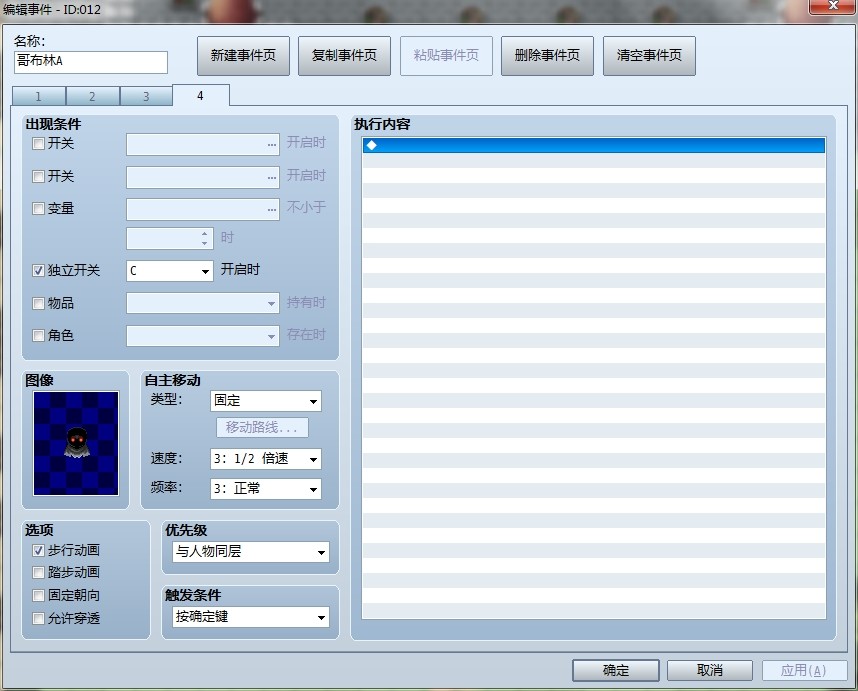Image resolution: width=858 pixels, height=691 pixels.
Task: Uncheck the 独立开关 checkbox
Action: tap(38, 270)
